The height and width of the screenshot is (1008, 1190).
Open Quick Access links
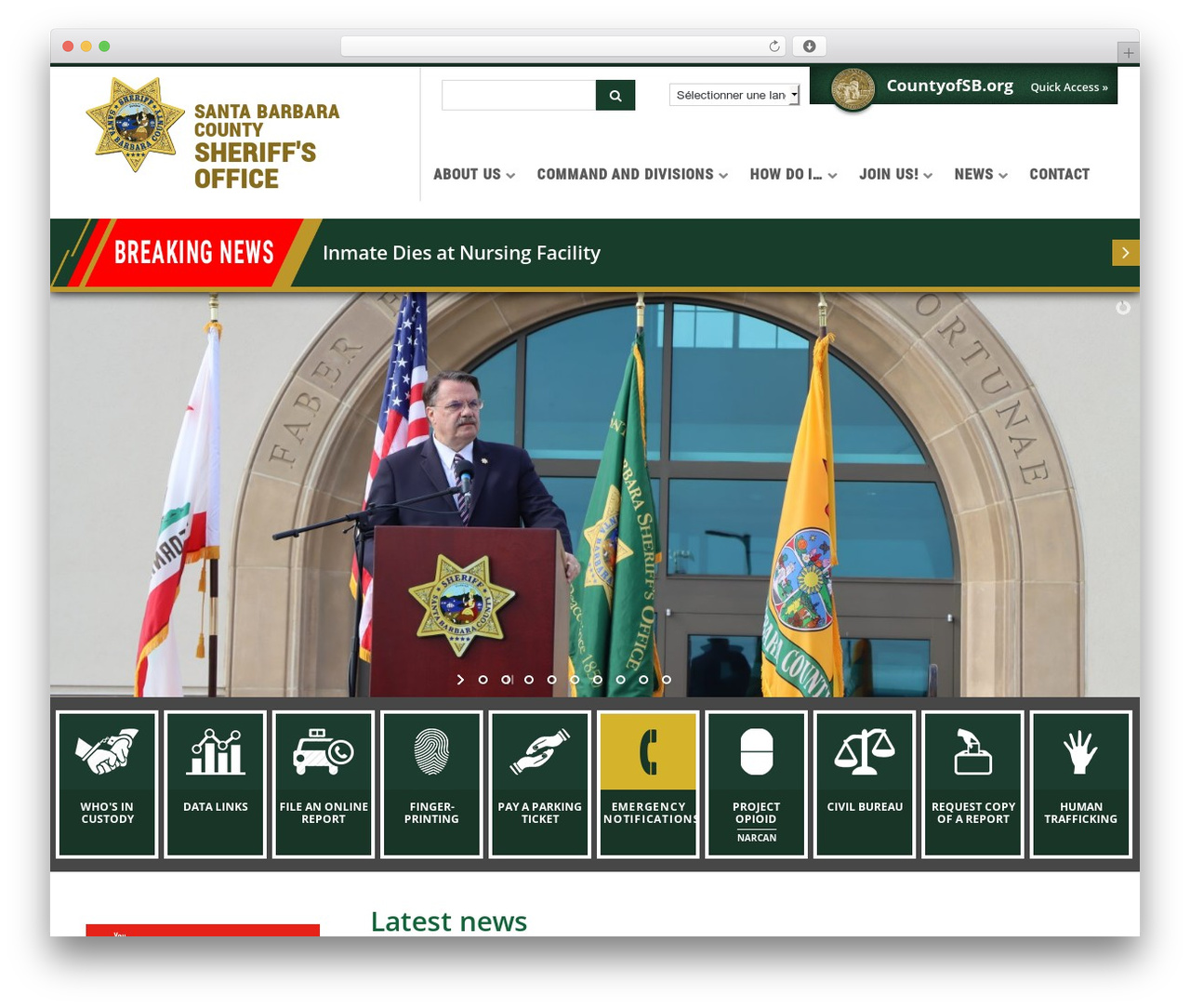click(1069, 87)
